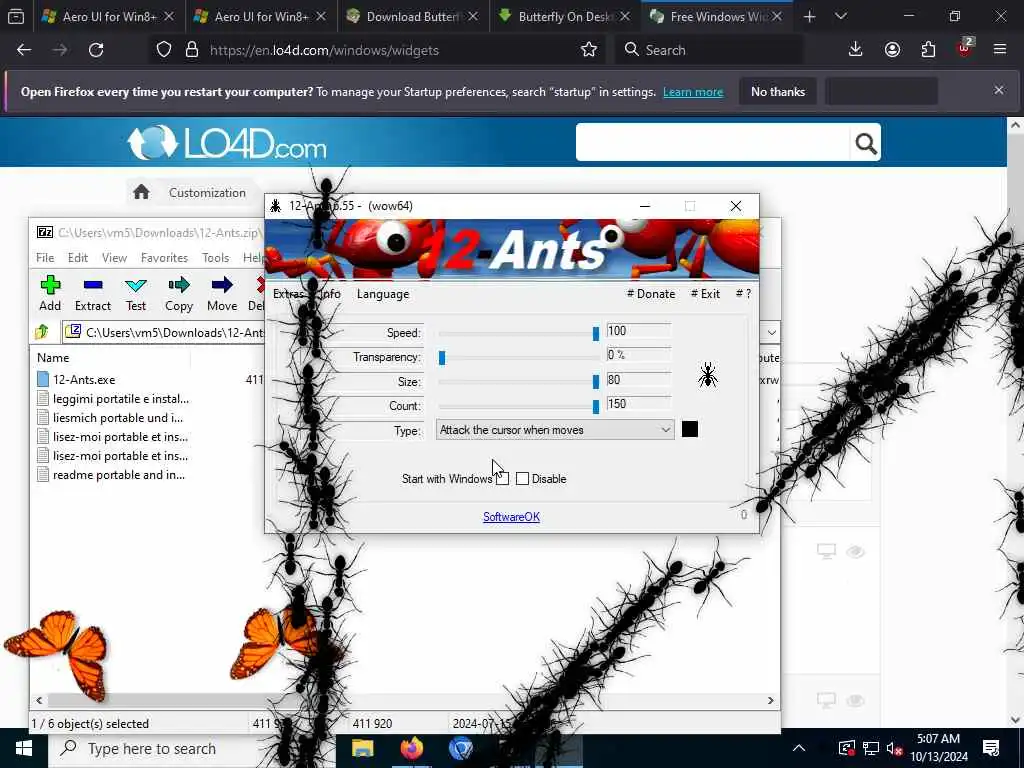Open the Tools menu in 7-Zip
Viewport: 1024px width, 768px height.
point(216,257)
